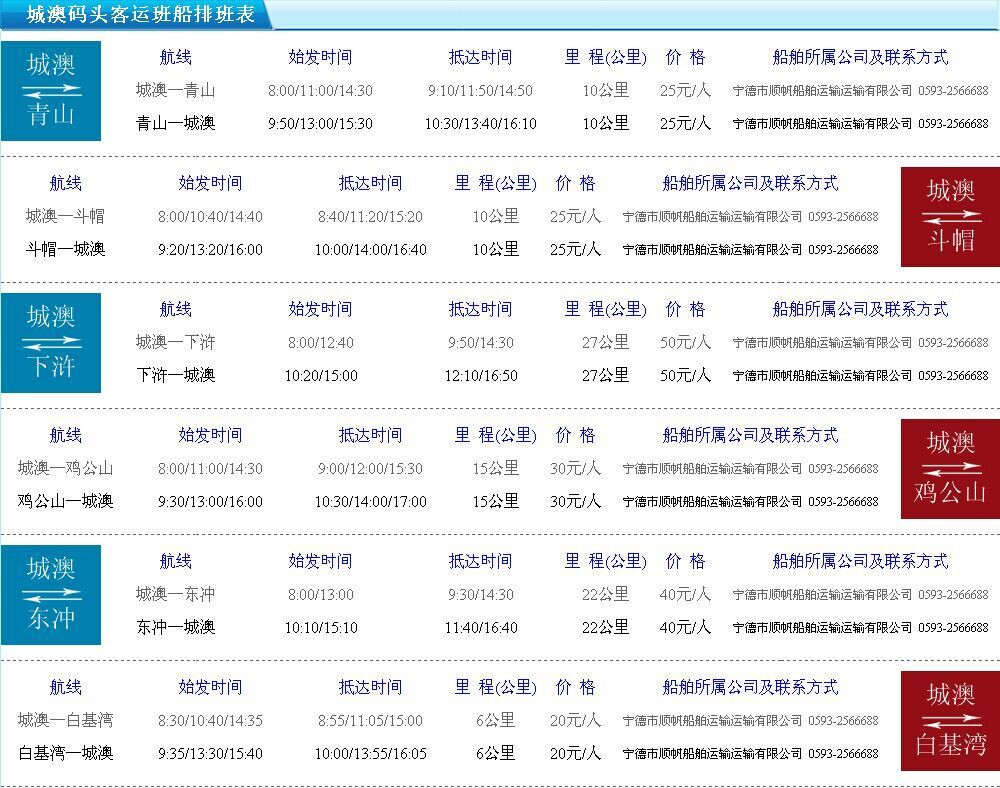Screen dimensions: 1000x788
Task: Click arrival times 12:10/16:50
Action: 480,376
